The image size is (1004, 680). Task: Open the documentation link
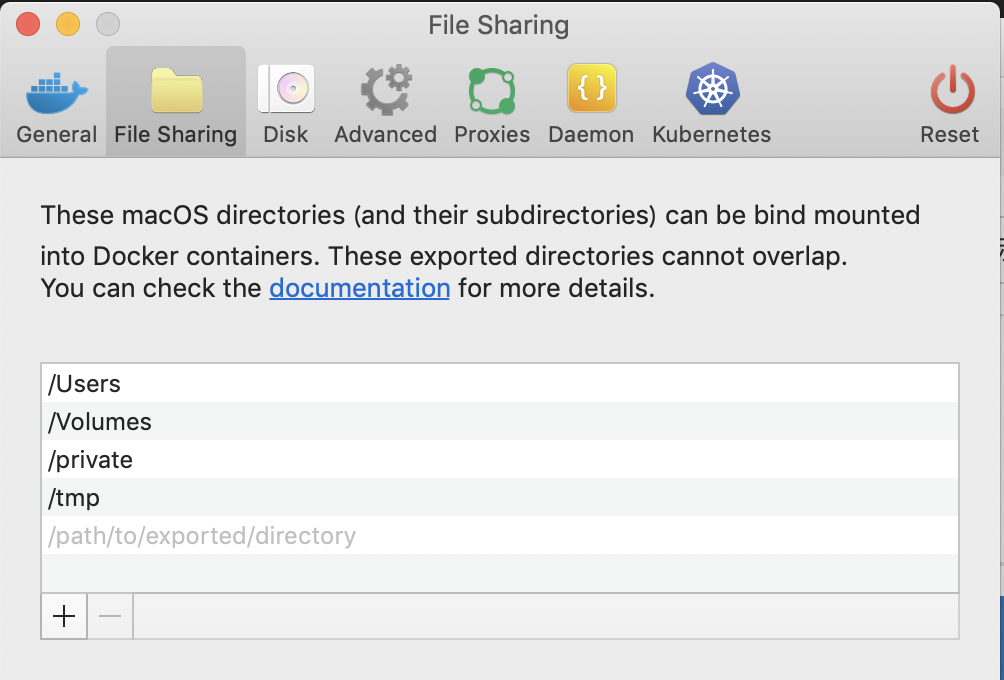(x=360, y=289)
